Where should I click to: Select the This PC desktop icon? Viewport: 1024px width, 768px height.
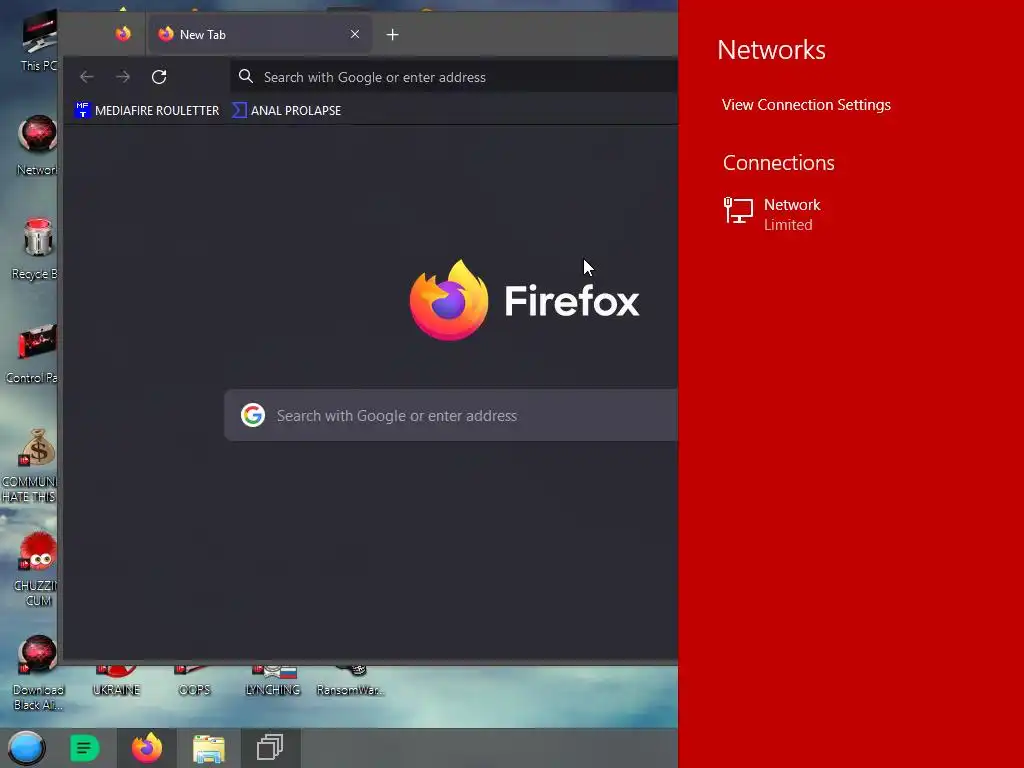coord(38,42)
